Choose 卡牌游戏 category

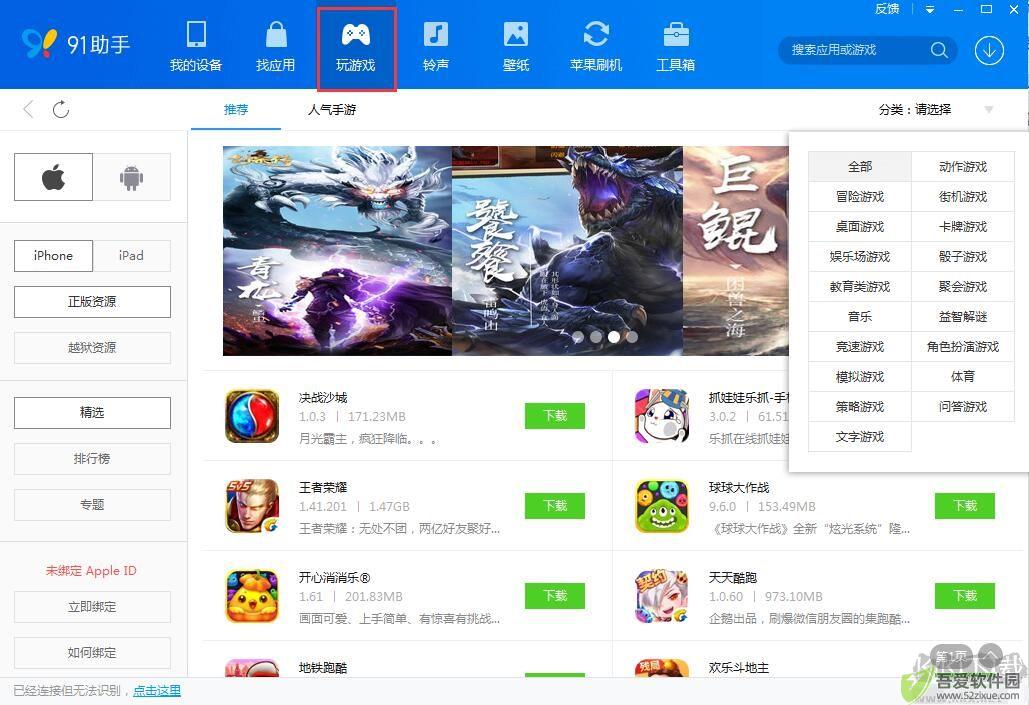tap(963, 226)
